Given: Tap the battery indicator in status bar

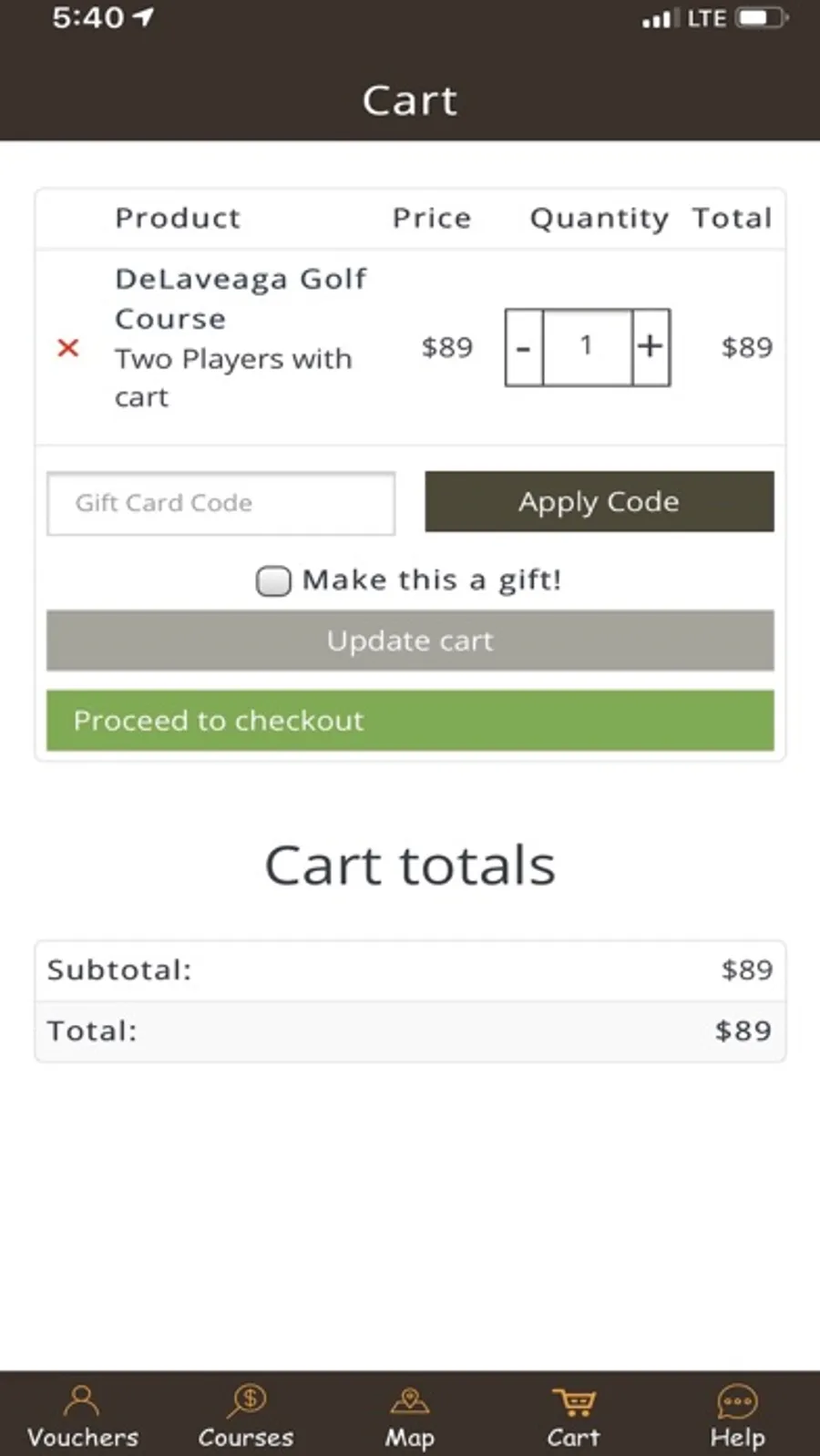Looking at the screenshot, I should click(762, 18).
